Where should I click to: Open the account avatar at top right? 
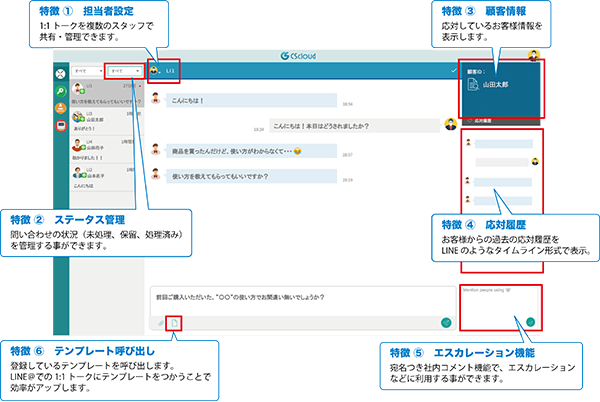point(534,55)
